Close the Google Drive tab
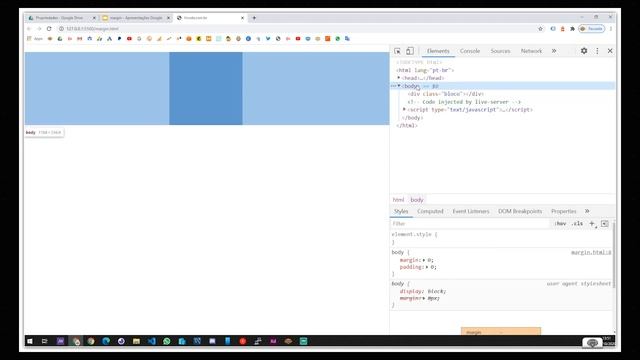Image resolution: width=640 pixels, height=360 pixels. 94,18
